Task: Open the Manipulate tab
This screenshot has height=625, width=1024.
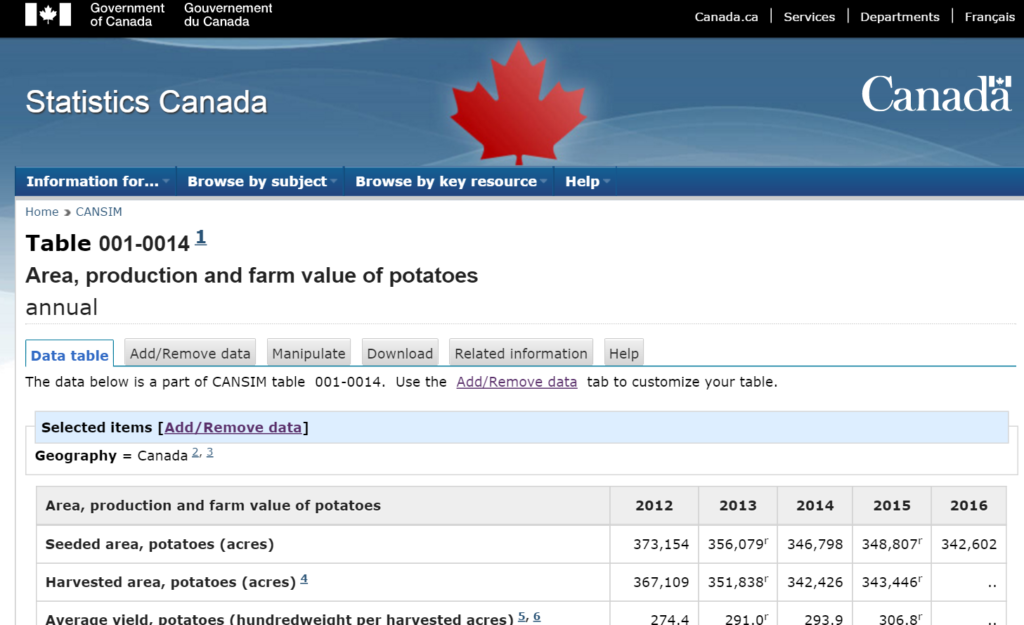Action: 309,353
